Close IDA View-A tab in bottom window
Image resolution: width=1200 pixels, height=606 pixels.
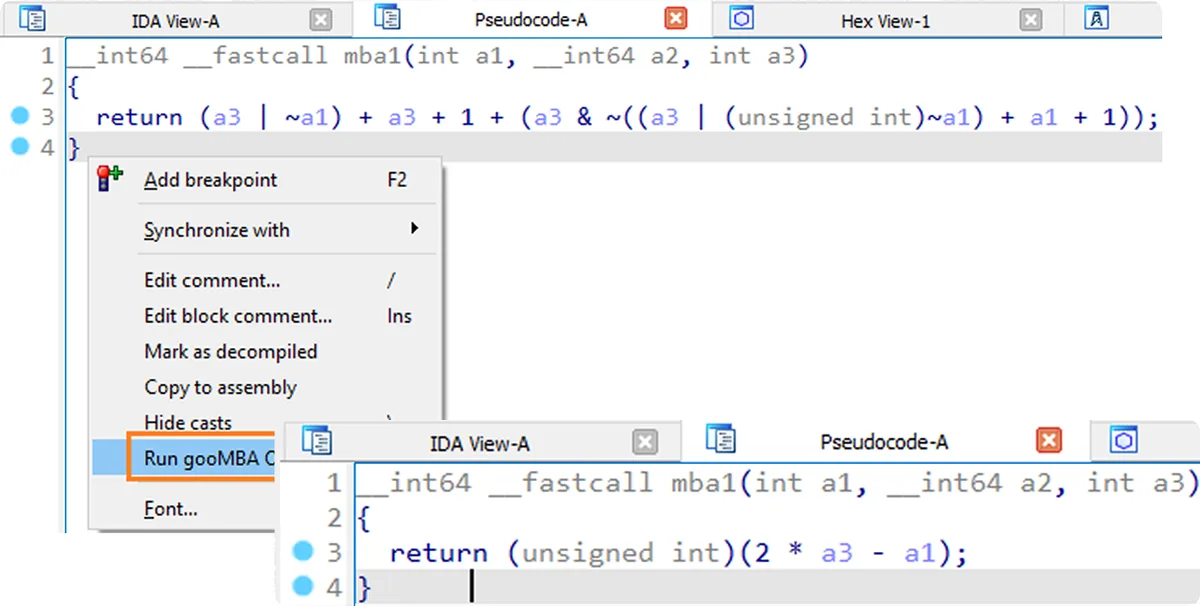(x=646, y=442)
